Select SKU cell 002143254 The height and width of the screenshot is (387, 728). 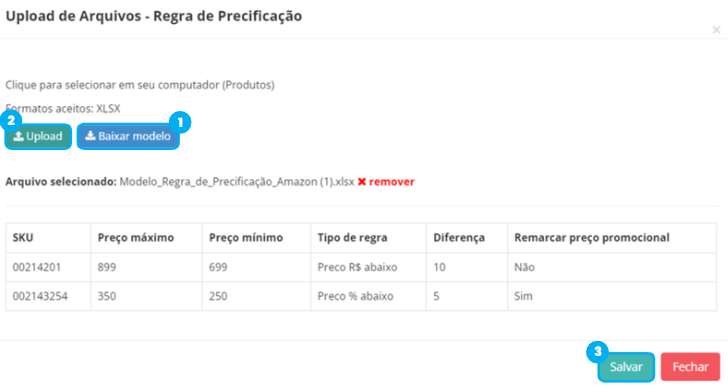(x=40, y=296)
